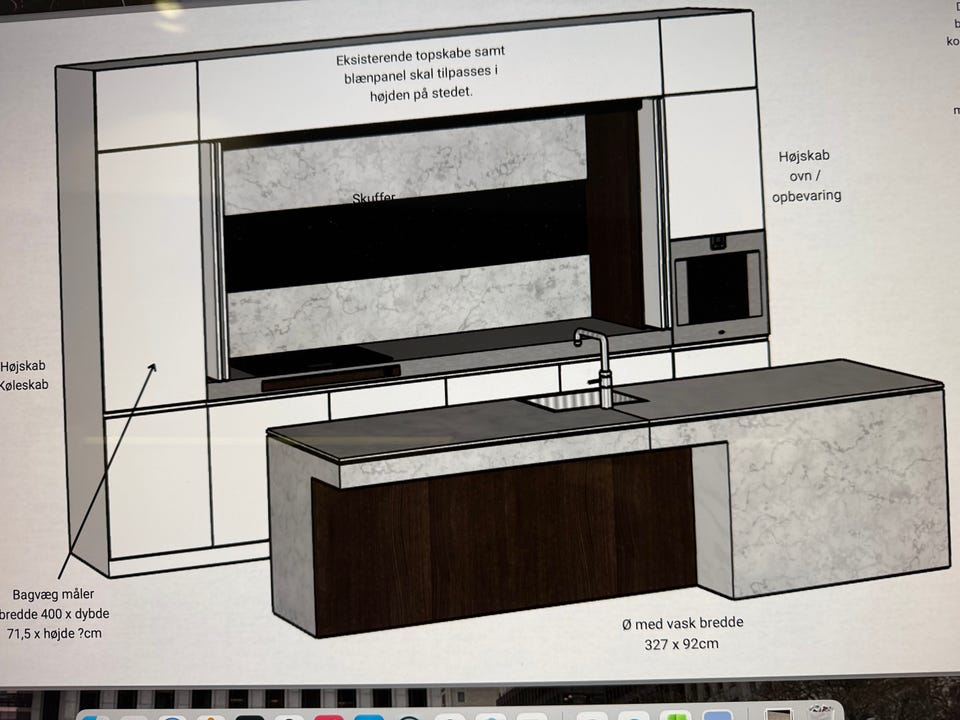Image resolution: width=960 pixels, height=720 pixels.
Task: Select the 'Højskab Køleskab' label
Action: [x=23, y=375]
